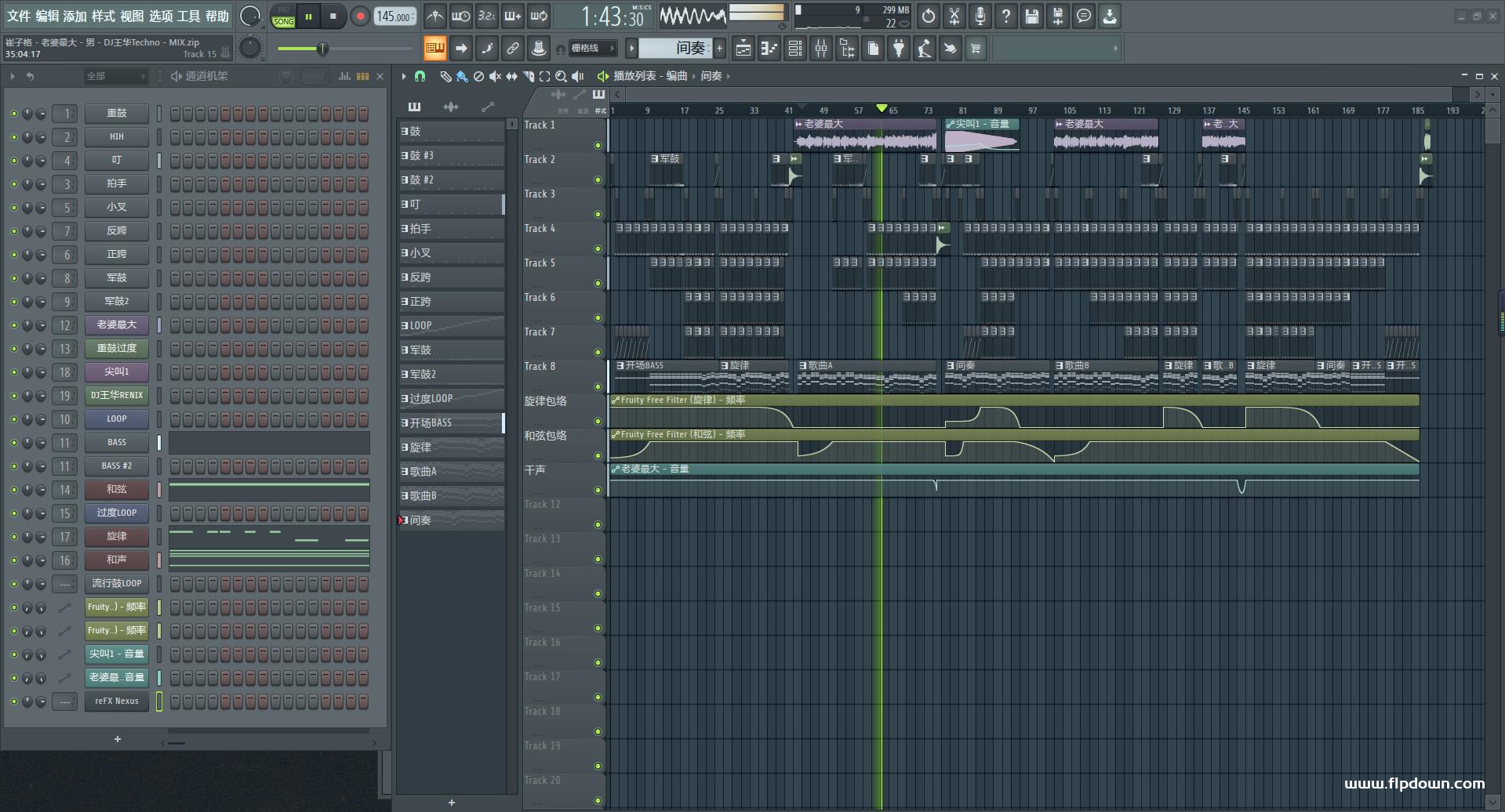The height and width of the screenshot is (812, 1505).
Task: Click the overdub/blend recording icon
Action: pos(513,16)
